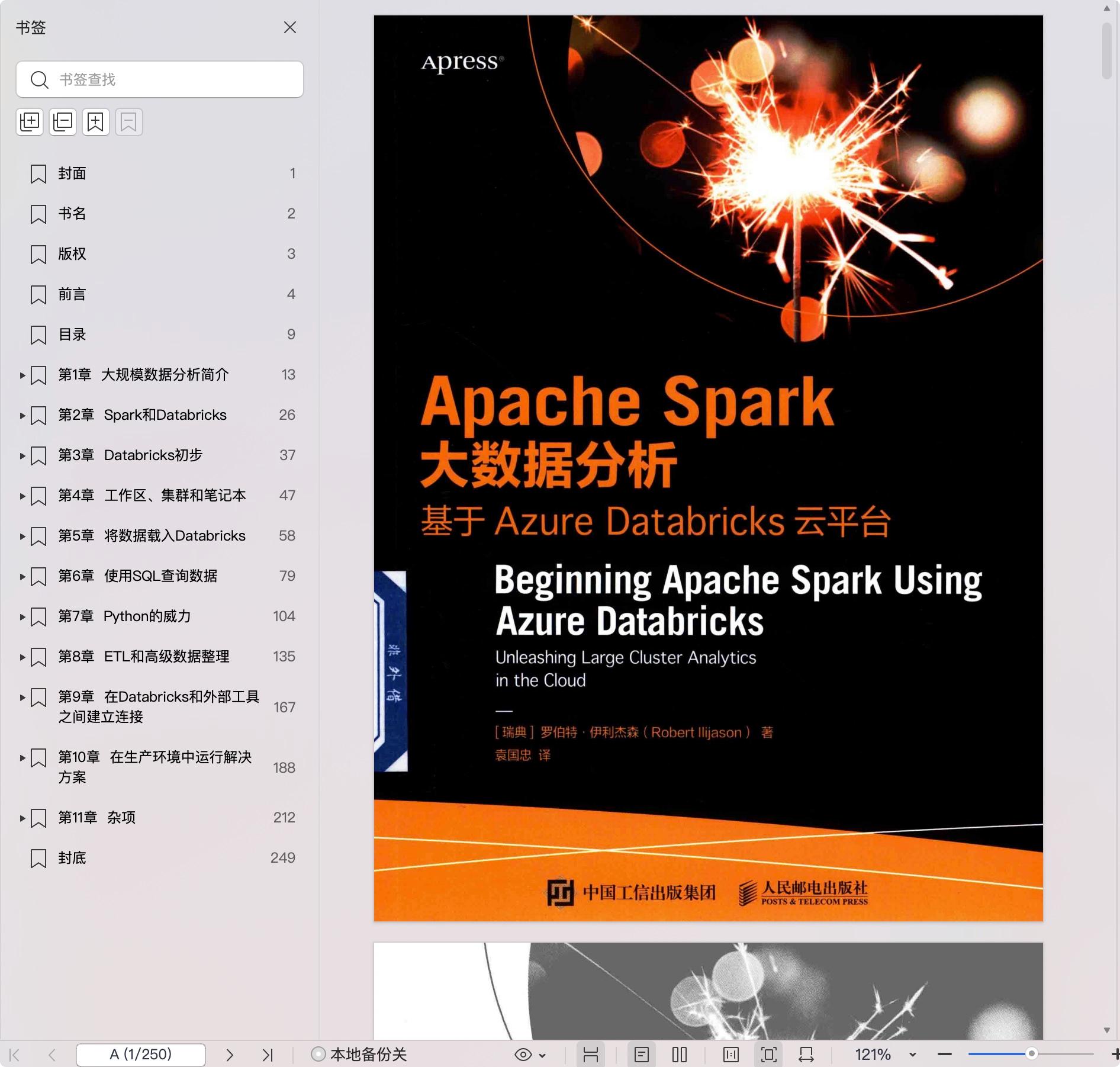Click the expand all bookmarks icon
This screenshot has height=1067, width=1120.
click(30, 122)
